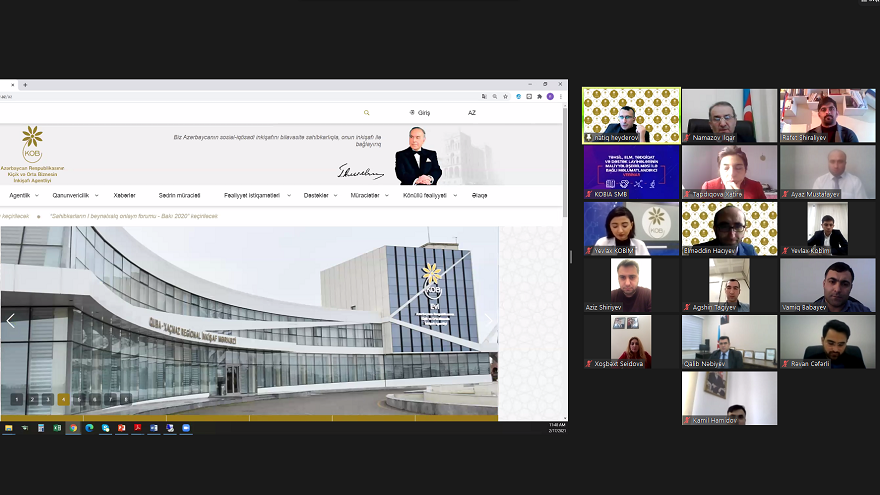Image resolution: width=880 pixels, height=495 pixels.
Task: Open Chrome from the Windows taskbar
Action: click(73, 428)
